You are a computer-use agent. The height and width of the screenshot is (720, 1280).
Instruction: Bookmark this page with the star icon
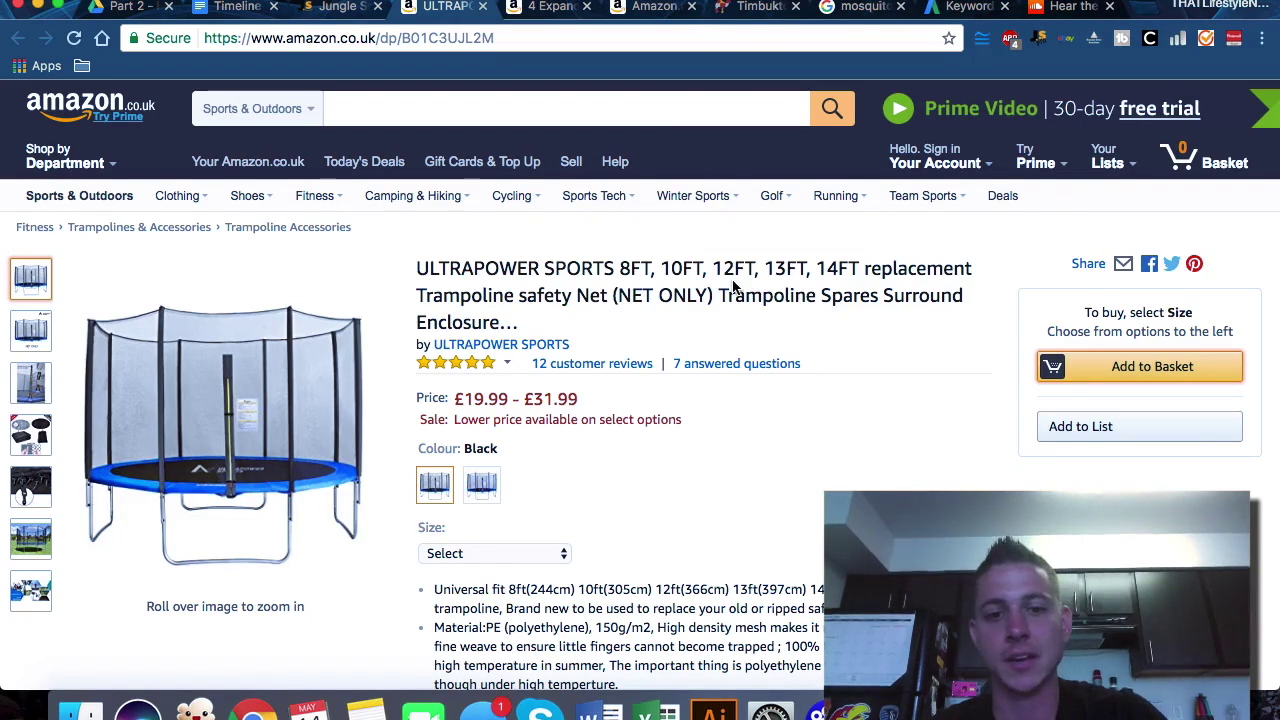point(949,38)
